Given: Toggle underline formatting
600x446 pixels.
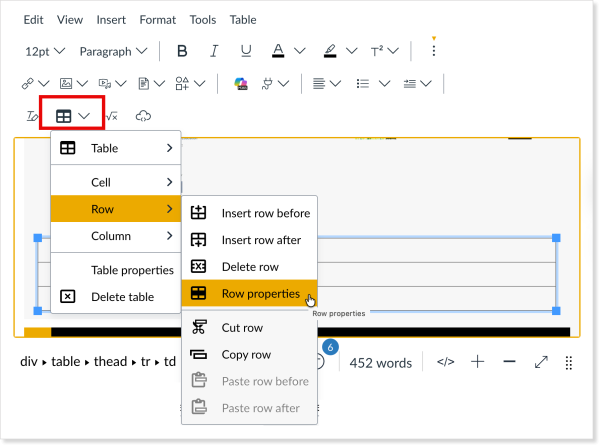Looking at the screenshot, I should pyautogui.click(x=246, y=51).
